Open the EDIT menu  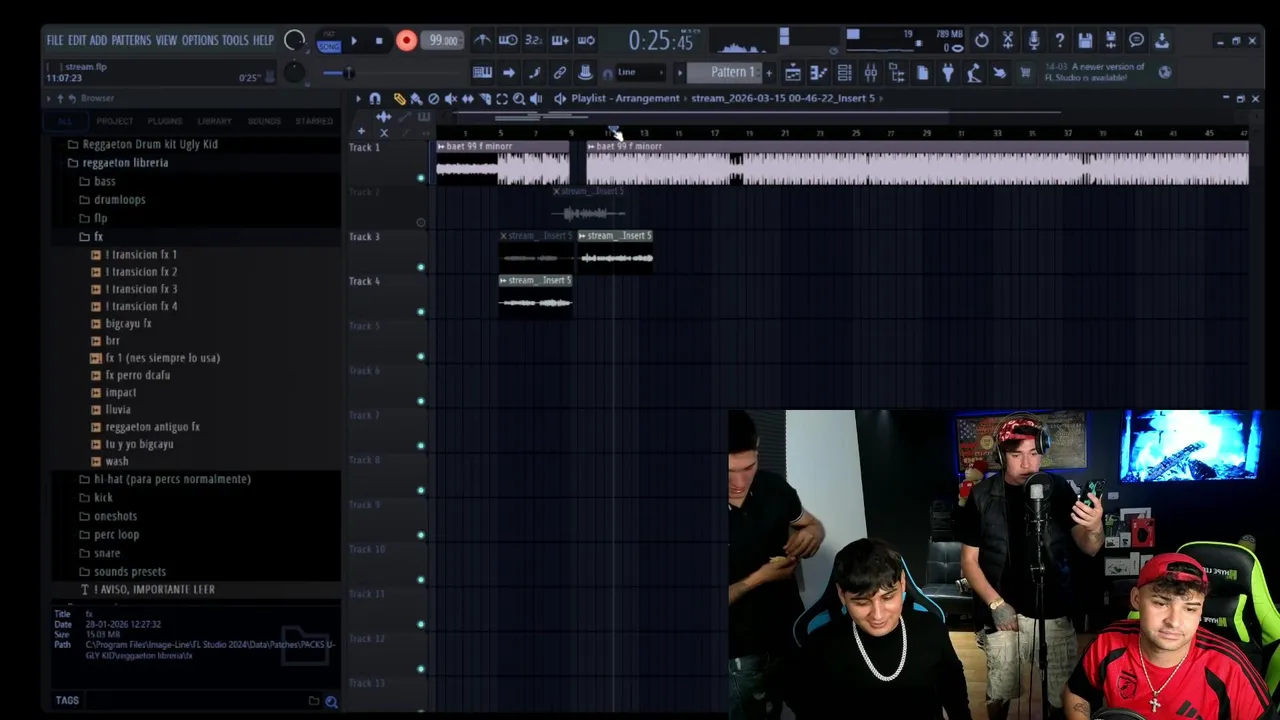[77, 40]
